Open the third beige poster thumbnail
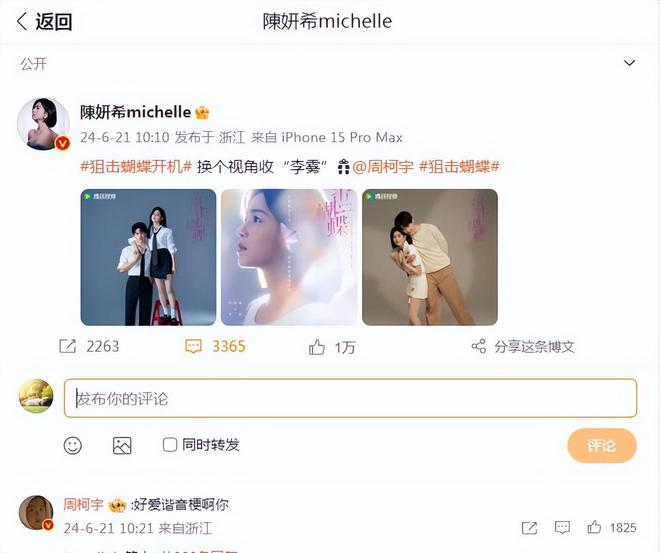The image size is (660, 553). tap(430, 257)
